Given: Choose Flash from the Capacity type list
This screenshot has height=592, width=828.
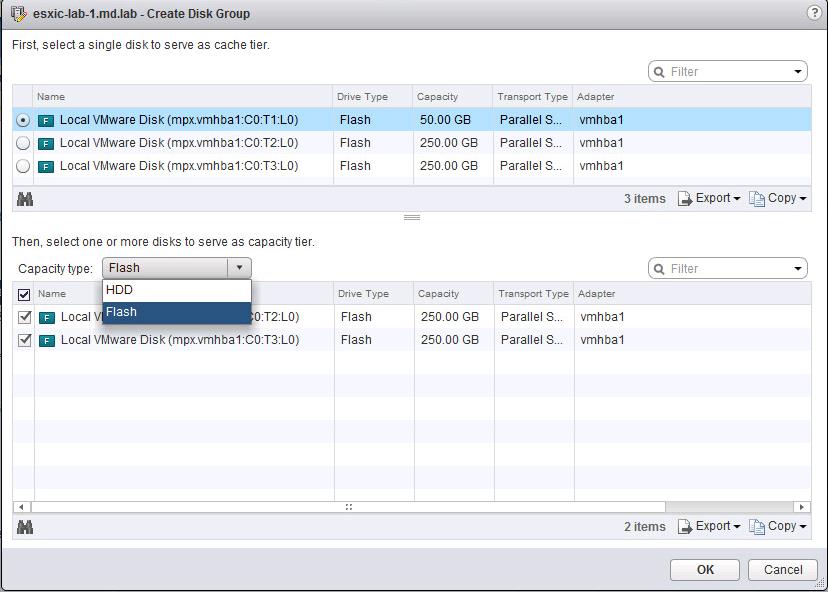Looking at the screenshot, I should coord(177,312).
